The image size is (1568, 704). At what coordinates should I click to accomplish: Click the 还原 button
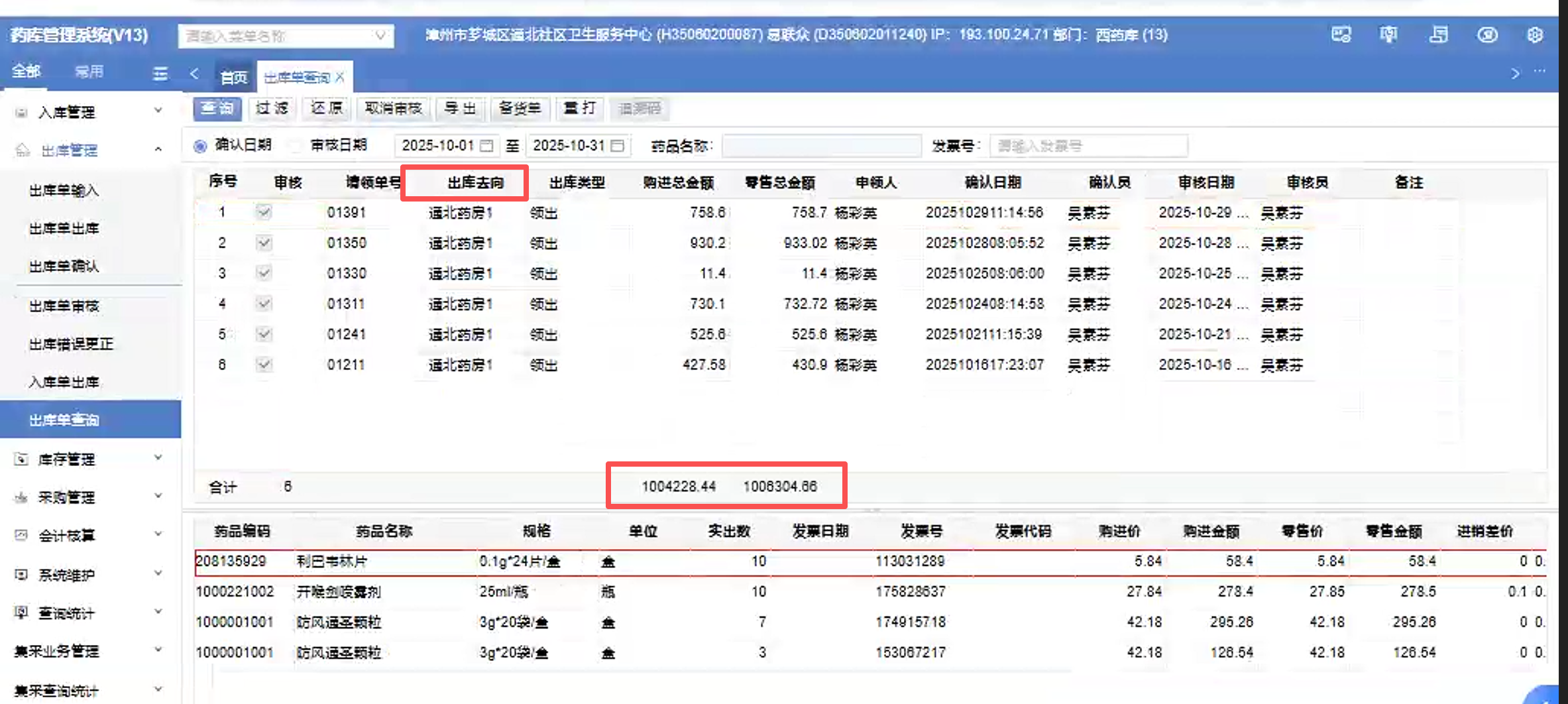327,109
